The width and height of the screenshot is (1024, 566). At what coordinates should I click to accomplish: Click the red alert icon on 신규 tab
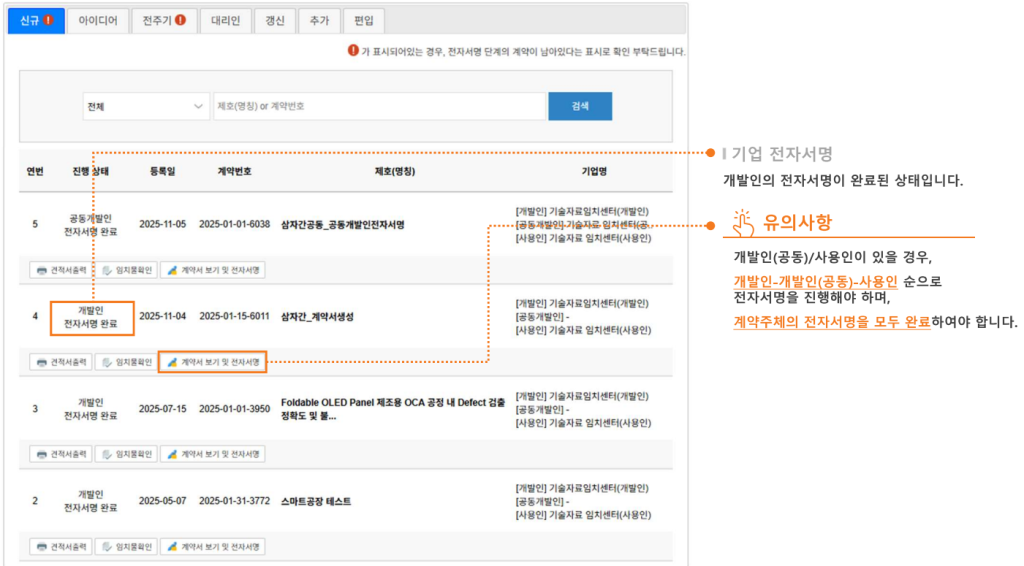(49, 20)
